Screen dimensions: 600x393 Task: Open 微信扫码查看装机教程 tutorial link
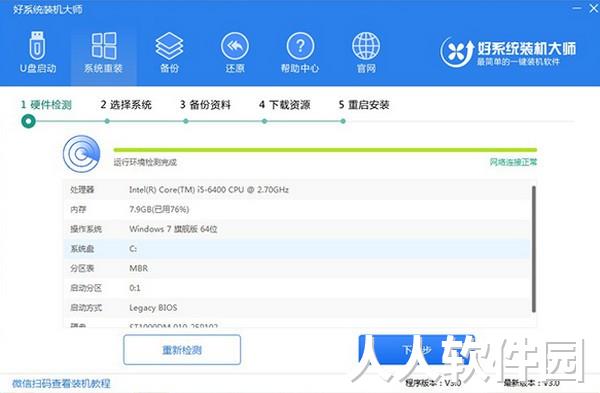click(61, 383)
